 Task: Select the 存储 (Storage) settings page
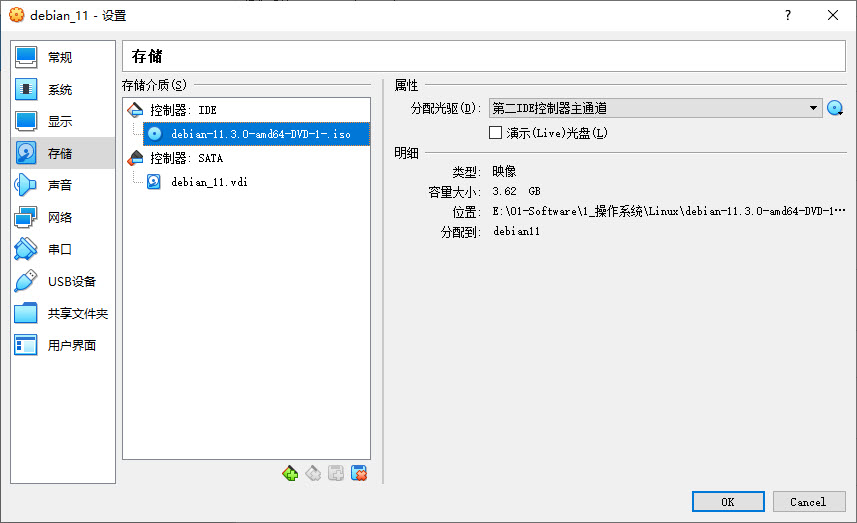63,154
